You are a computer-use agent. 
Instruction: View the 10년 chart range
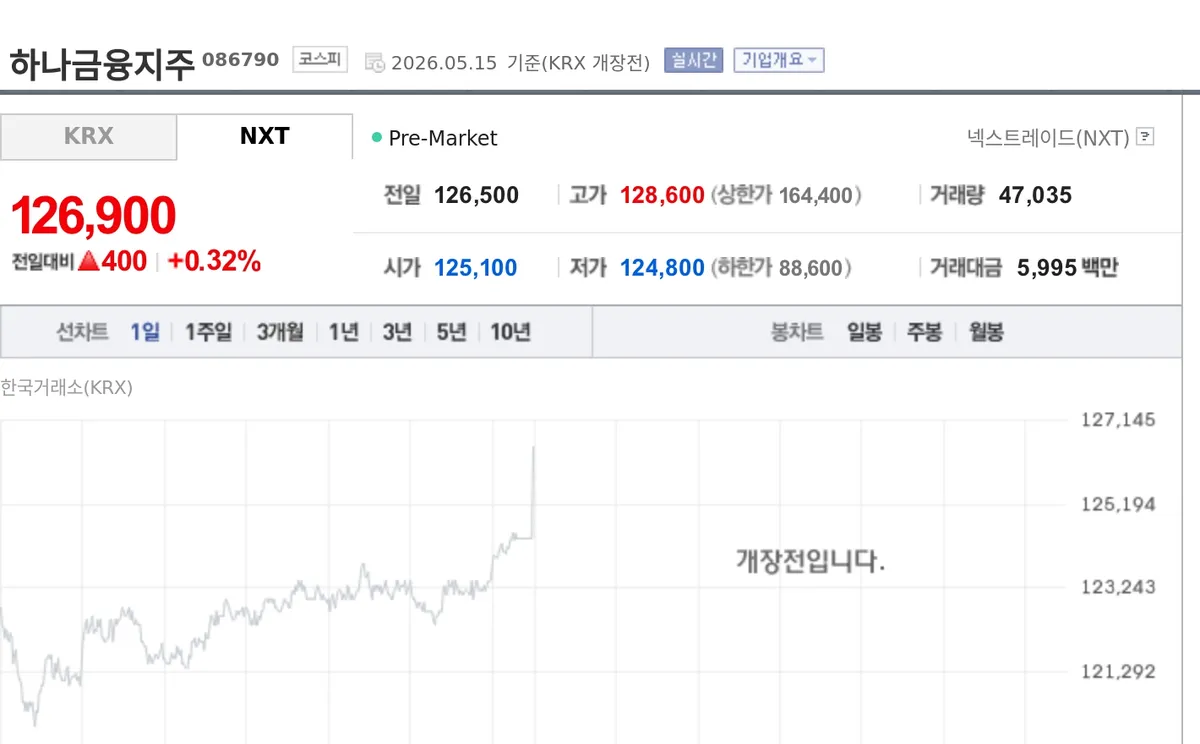[x=510, y=332]
